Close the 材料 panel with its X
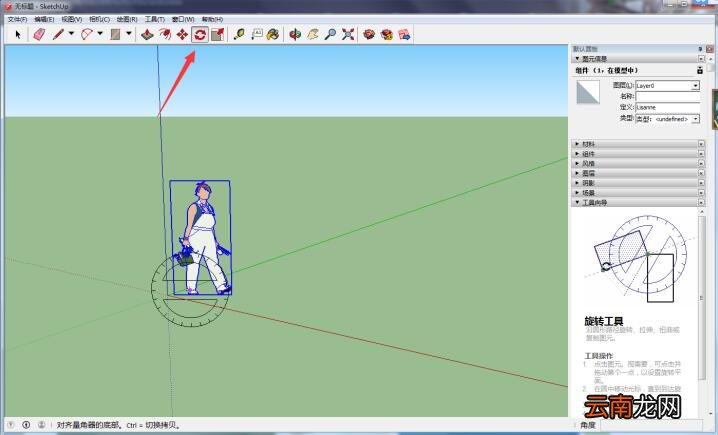Screen dimensions: 718x435 (x=701, y=144)
